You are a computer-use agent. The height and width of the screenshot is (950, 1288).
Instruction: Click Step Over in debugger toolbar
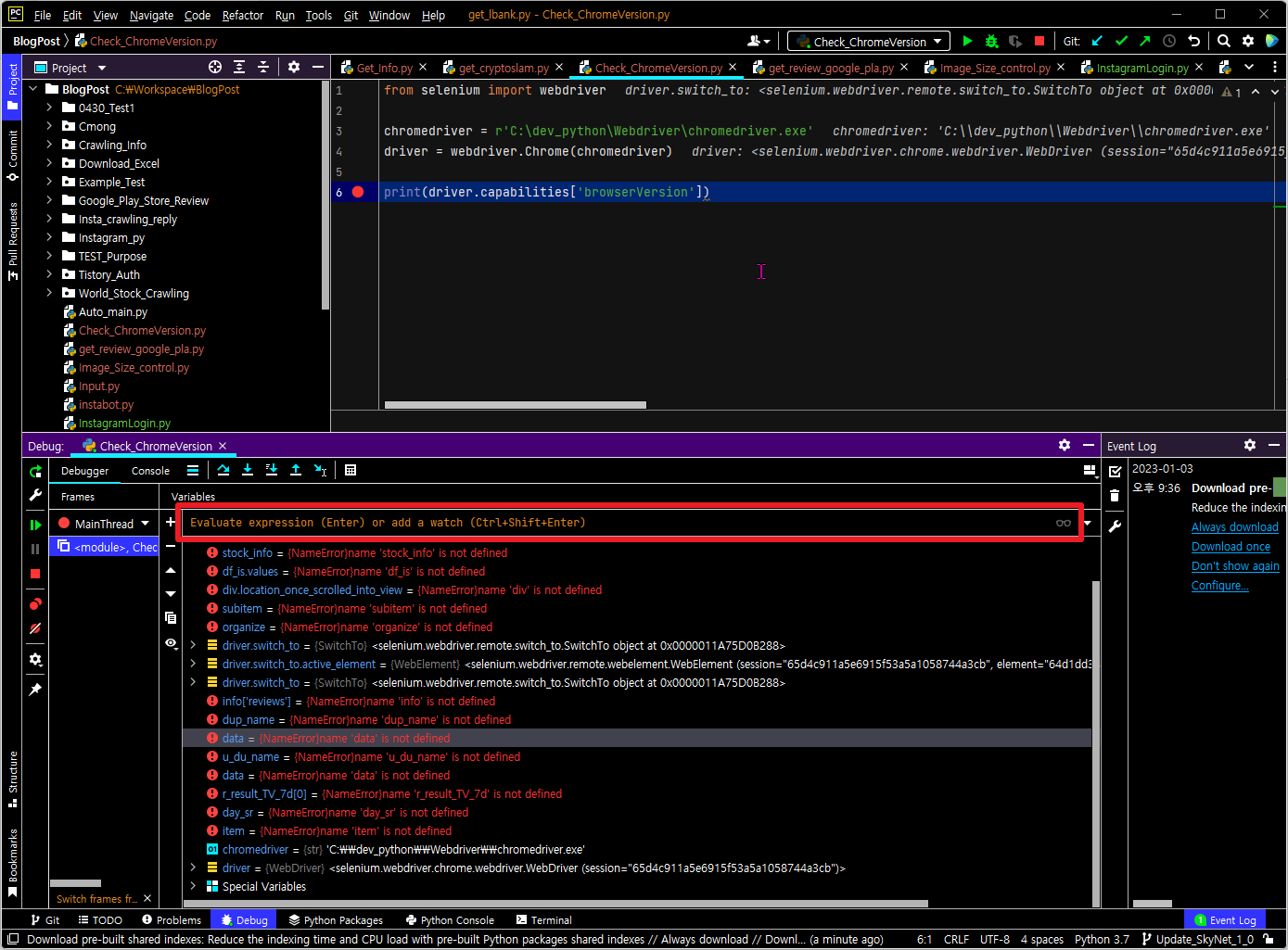(x=223, y=470)
